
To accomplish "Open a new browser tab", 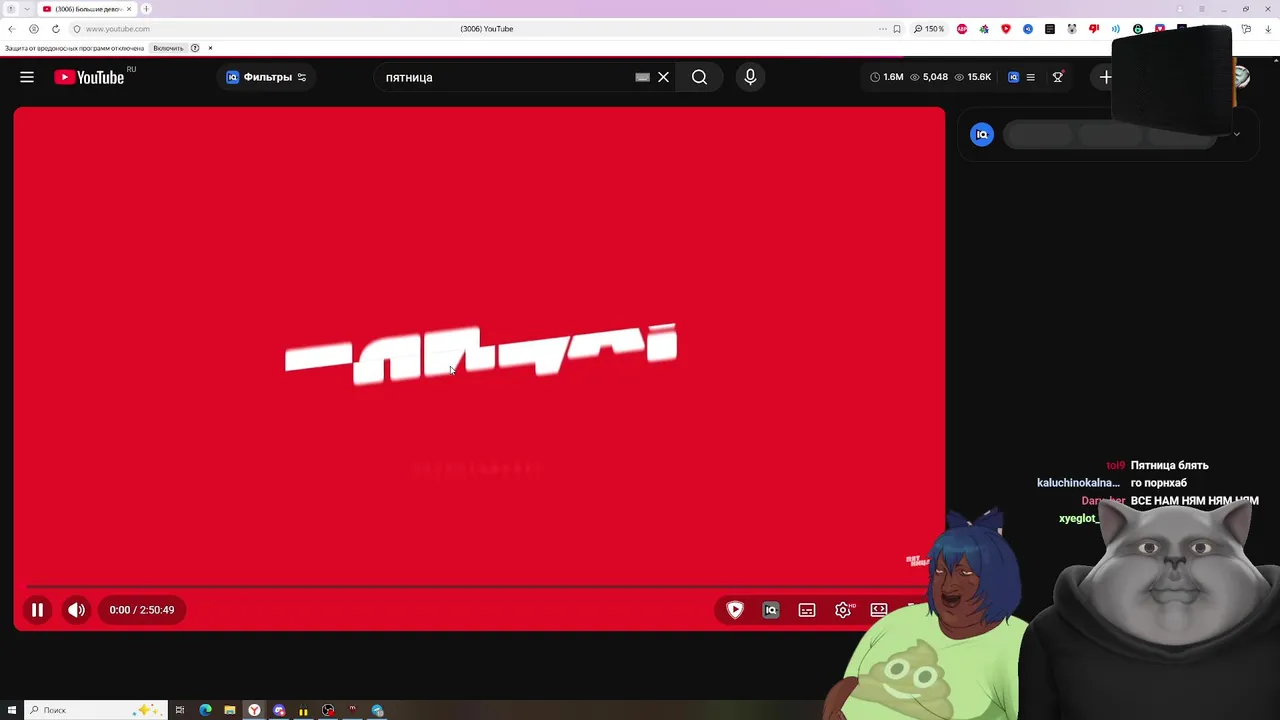I will point(146,9).
